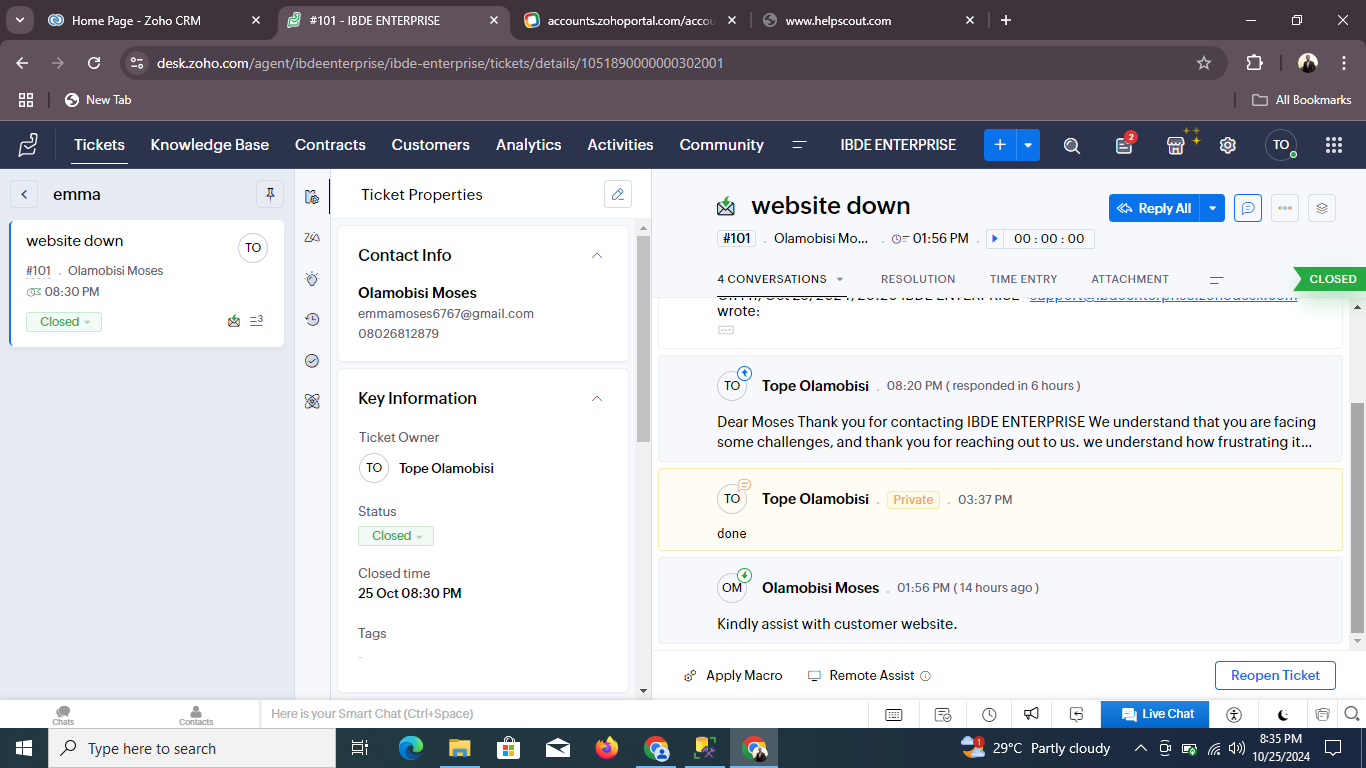Open the atom-shaped sidebar icon
The width and height of the screenshot is (1366, 768).
pos(312,401)
